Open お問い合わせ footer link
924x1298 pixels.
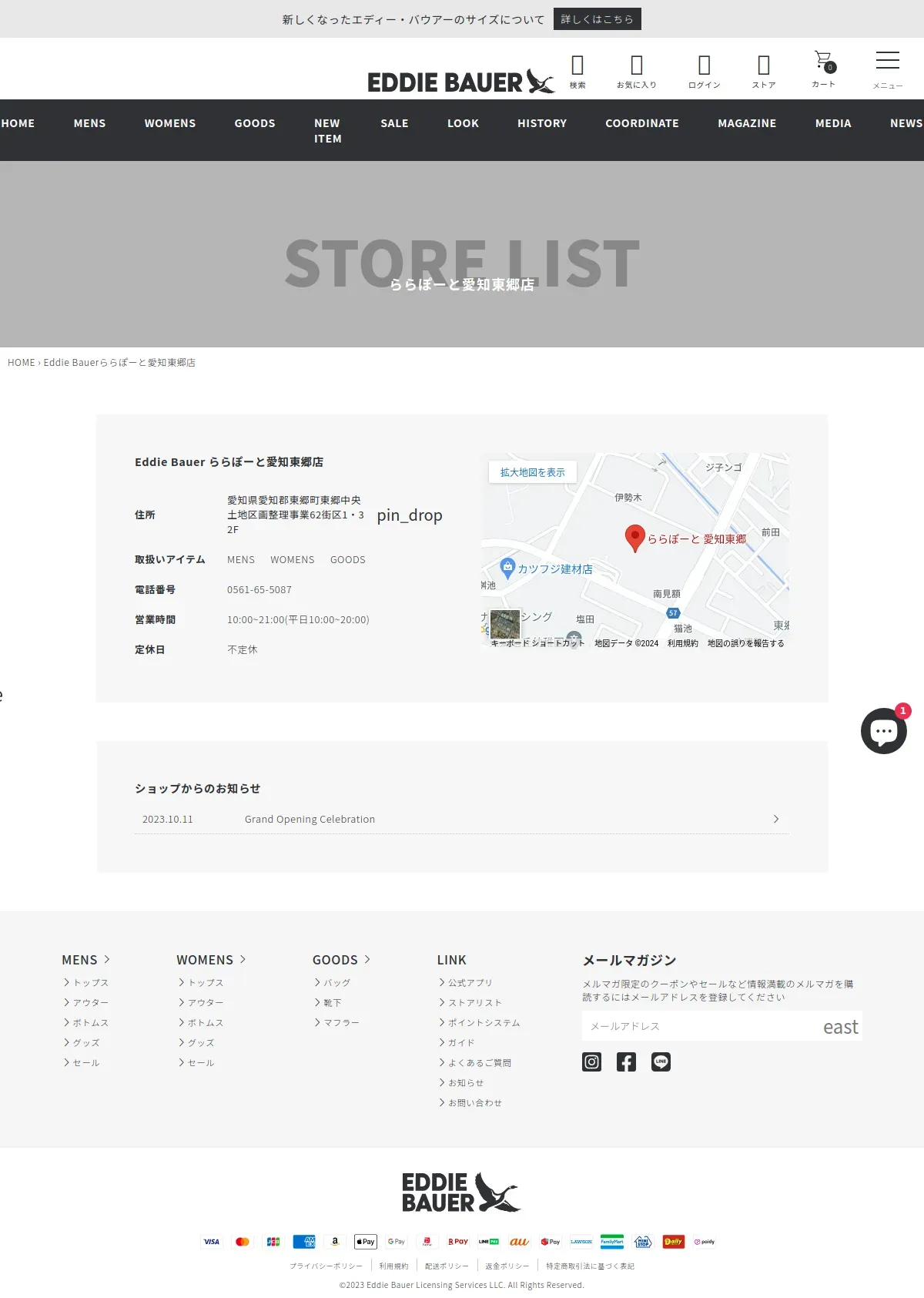(x=474, y=1103)
